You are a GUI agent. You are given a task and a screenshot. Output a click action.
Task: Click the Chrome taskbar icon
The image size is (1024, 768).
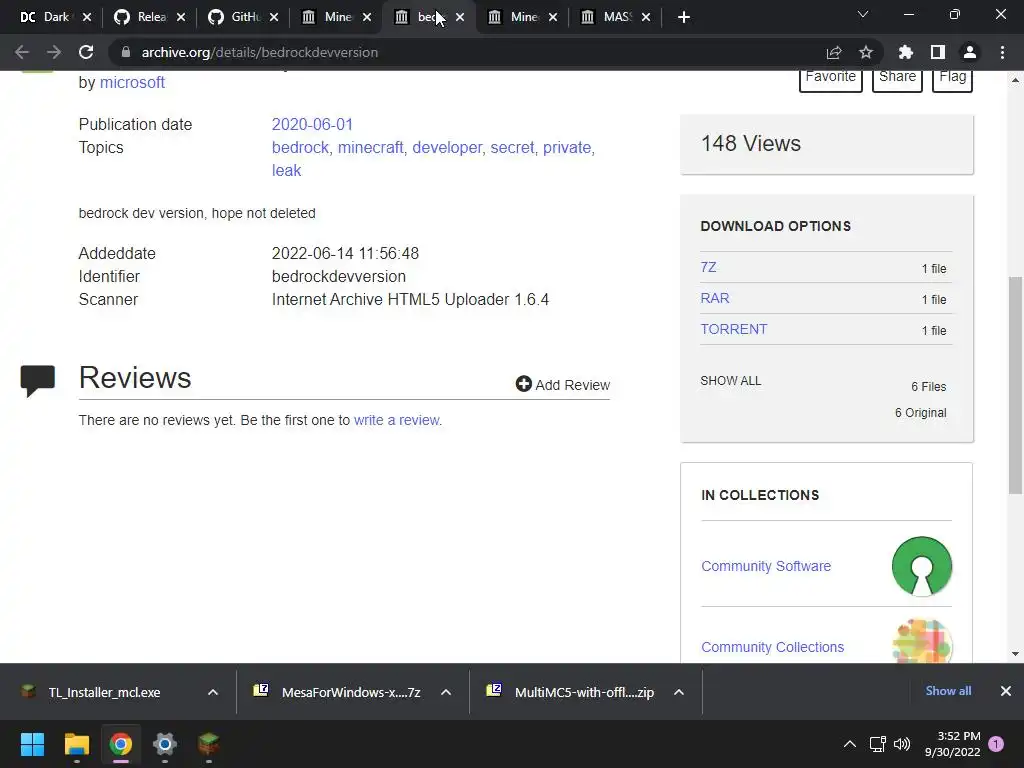point(121,744)
